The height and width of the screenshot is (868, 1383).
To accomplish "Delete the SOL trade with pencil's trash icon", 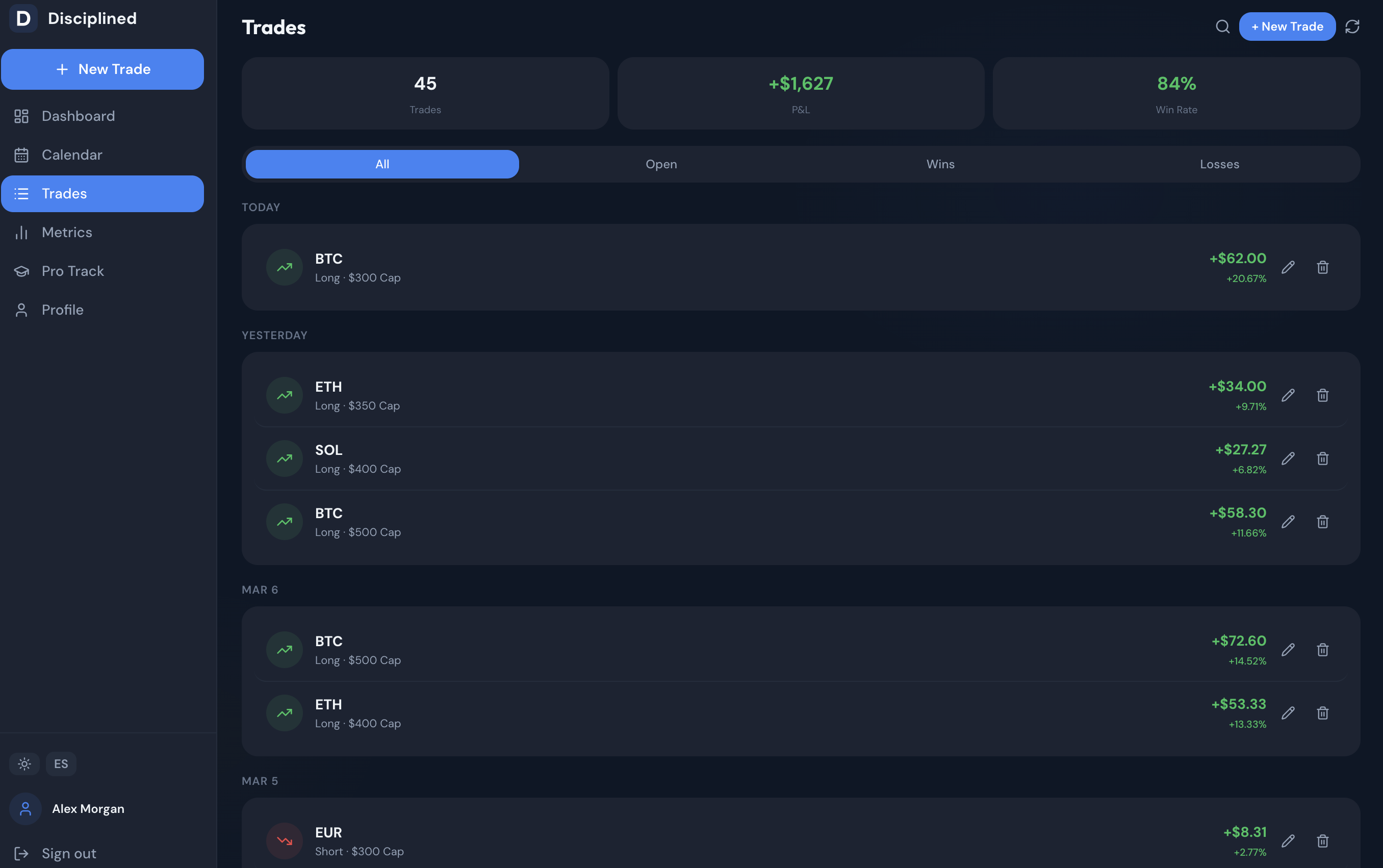I will click(x=1323, y=458).
